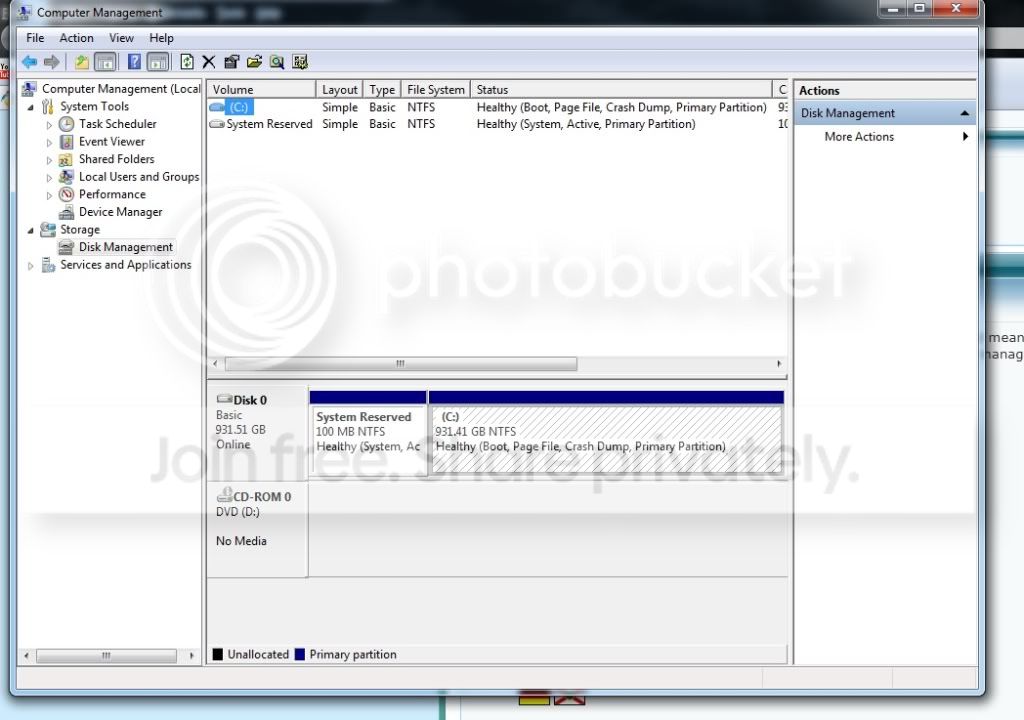Click the Open folder toolbar icon

tap(254, 62)
